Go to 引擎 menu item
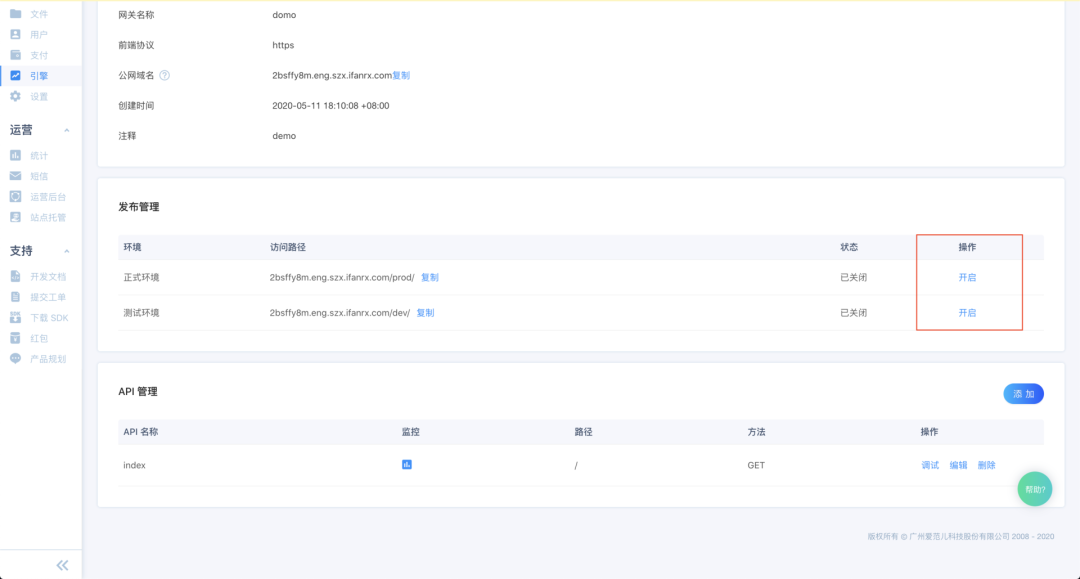This screenshot has width=1080, height=579. tap(39, 76)
